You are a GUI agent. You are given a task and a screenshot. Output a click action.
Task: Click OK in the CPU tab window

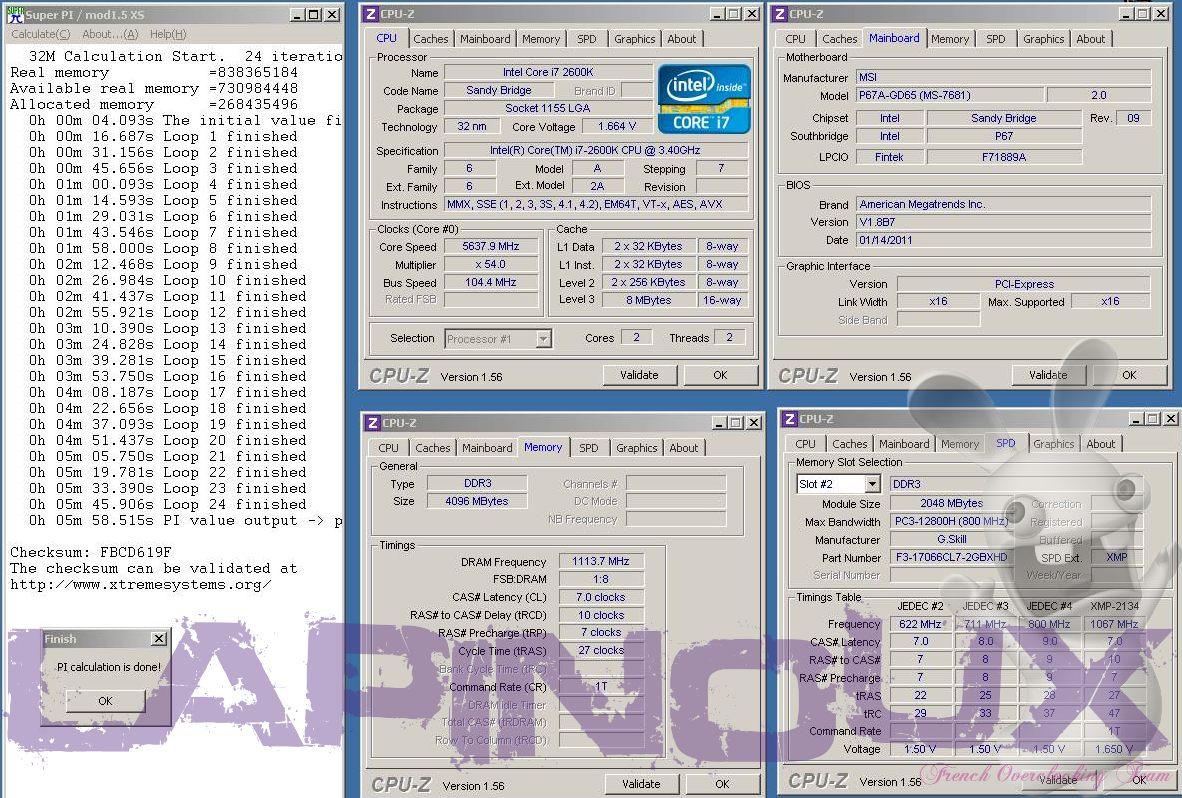(721, 375)
